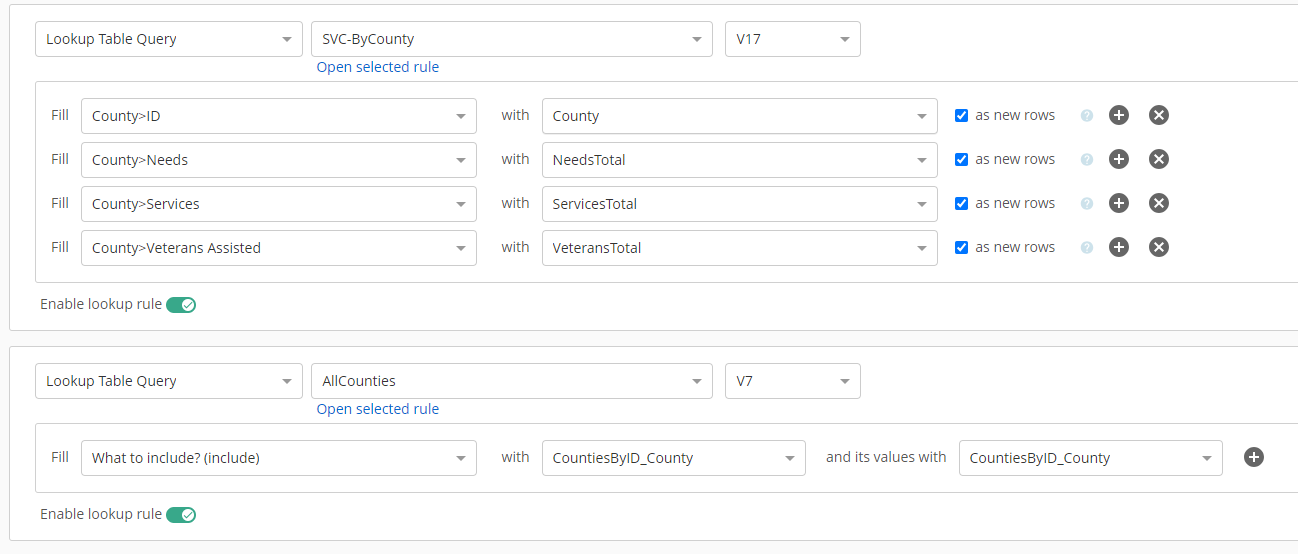1298x554 pixels.
Task: Remove the County>Veterans Assisted fill row
Action: [x=1159, y=247]
